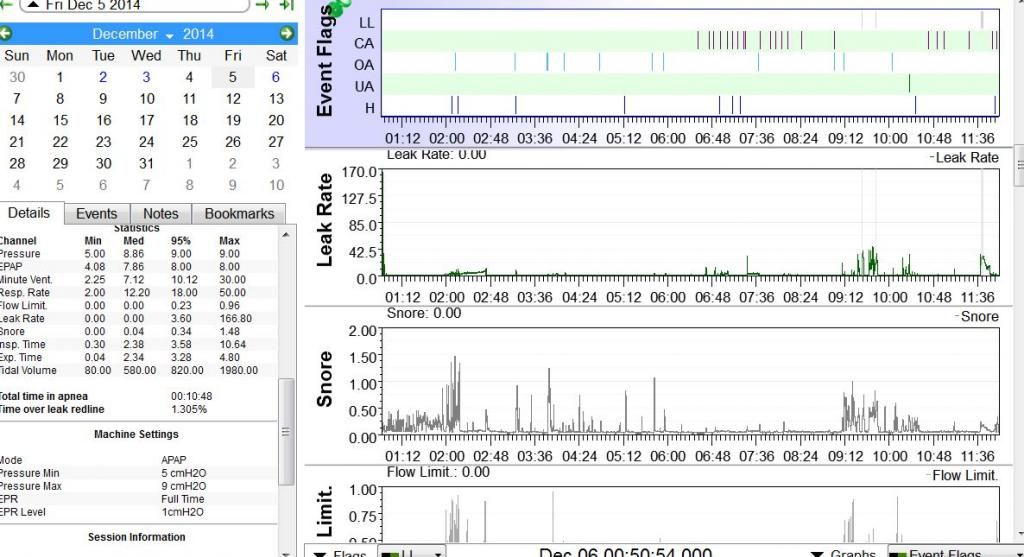1024x557 pixels.
Task: Click the Flow Limit. legend label
Action: pyautogui.click(x=965, y=475)
